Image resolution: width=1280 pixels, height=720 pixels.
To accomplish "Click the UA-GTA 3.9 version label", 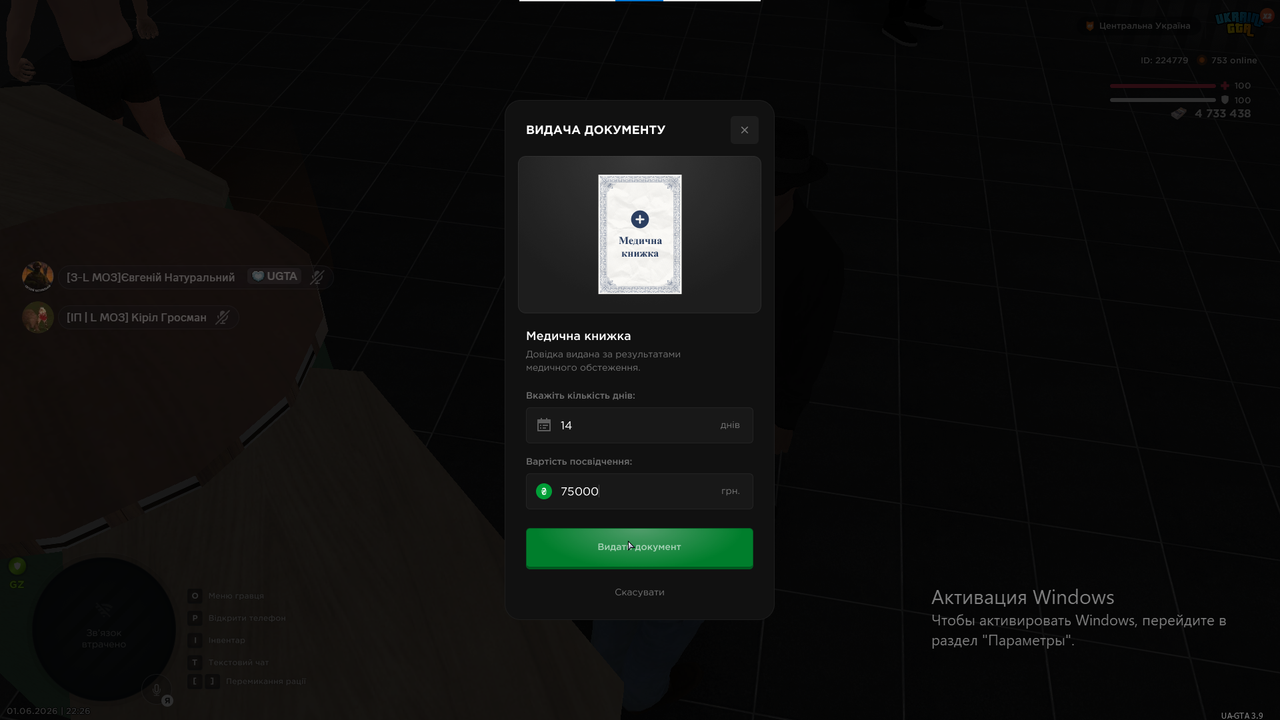I will [1242, 715].
